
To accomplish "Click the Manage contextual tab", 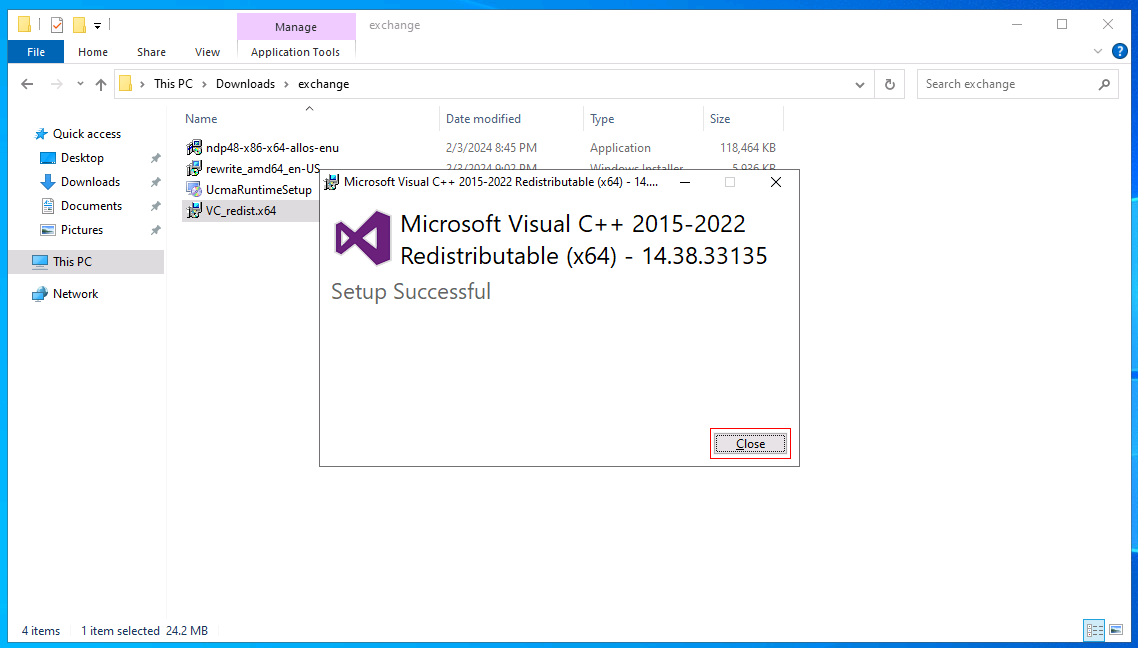I will click(x=295, y=27).
